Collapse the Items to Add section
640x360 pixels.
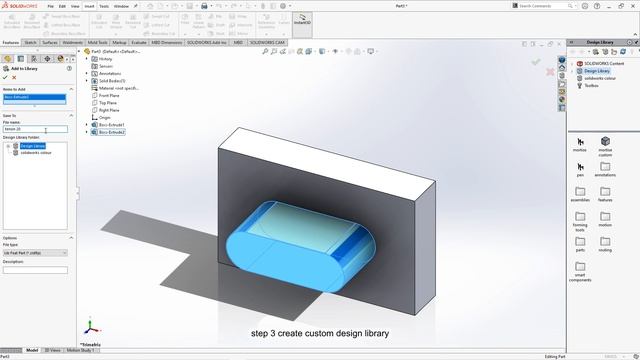pyautogui.click(x=71, y=89)
